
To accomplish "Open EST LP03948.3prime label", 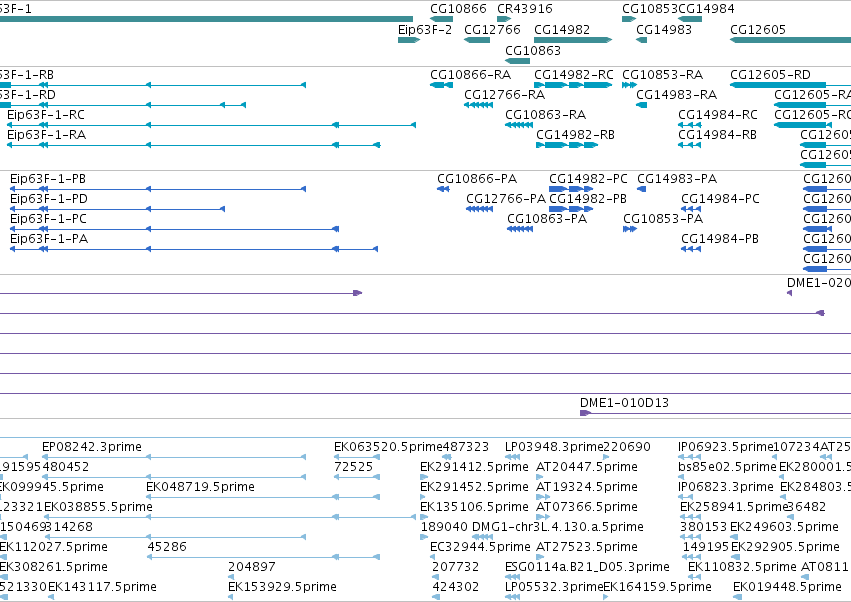I will (x=555, y=447).
